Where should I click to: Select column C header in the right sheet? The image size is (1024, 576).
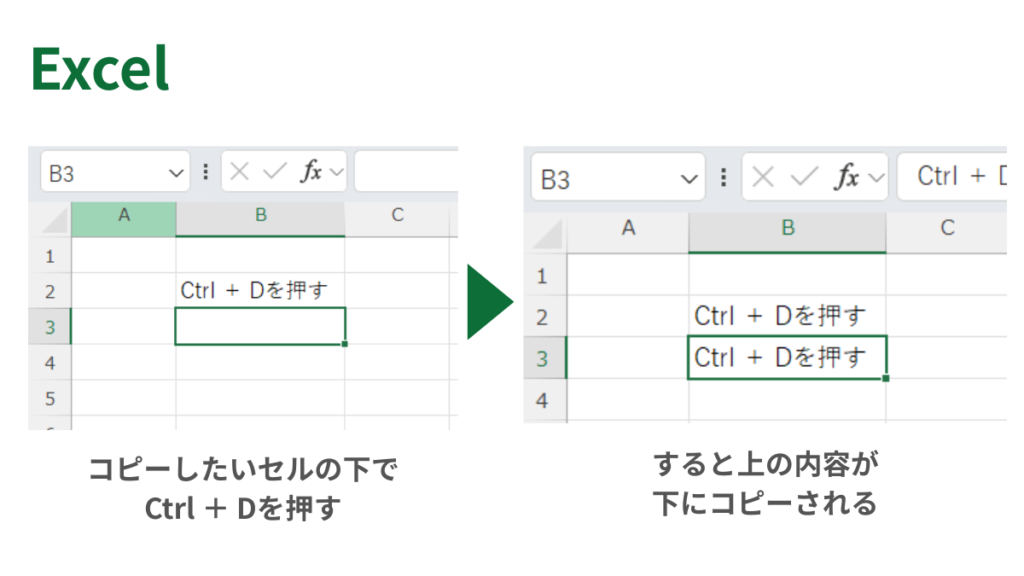[946, 229]
